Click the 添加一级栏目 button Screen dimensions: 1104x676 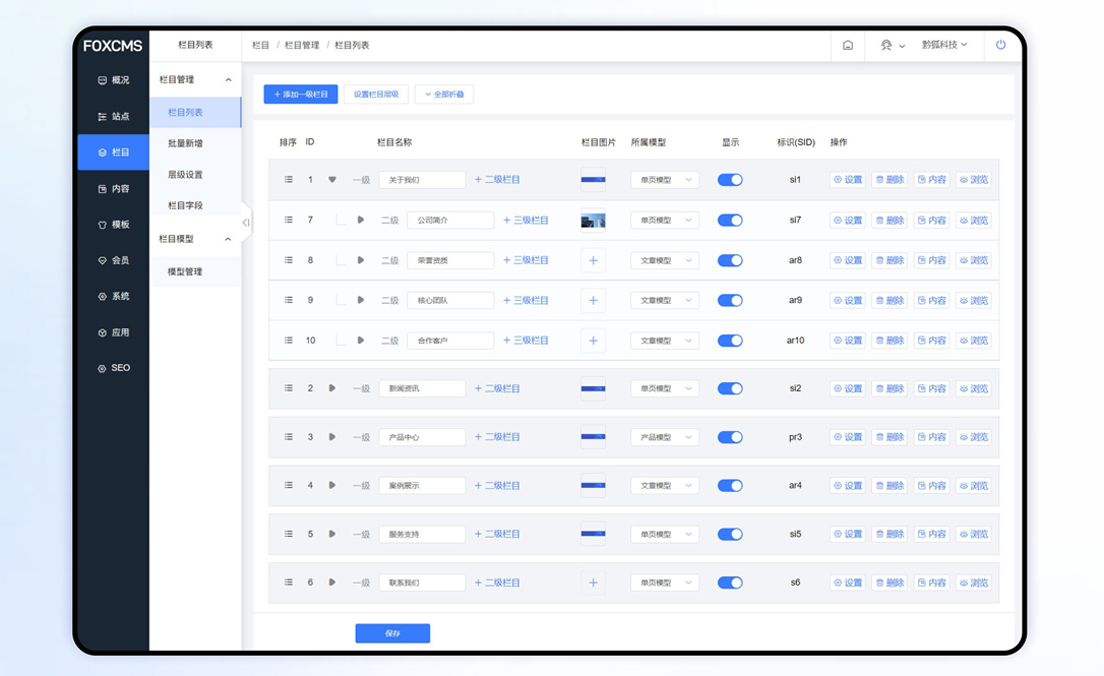coord(300,94)
